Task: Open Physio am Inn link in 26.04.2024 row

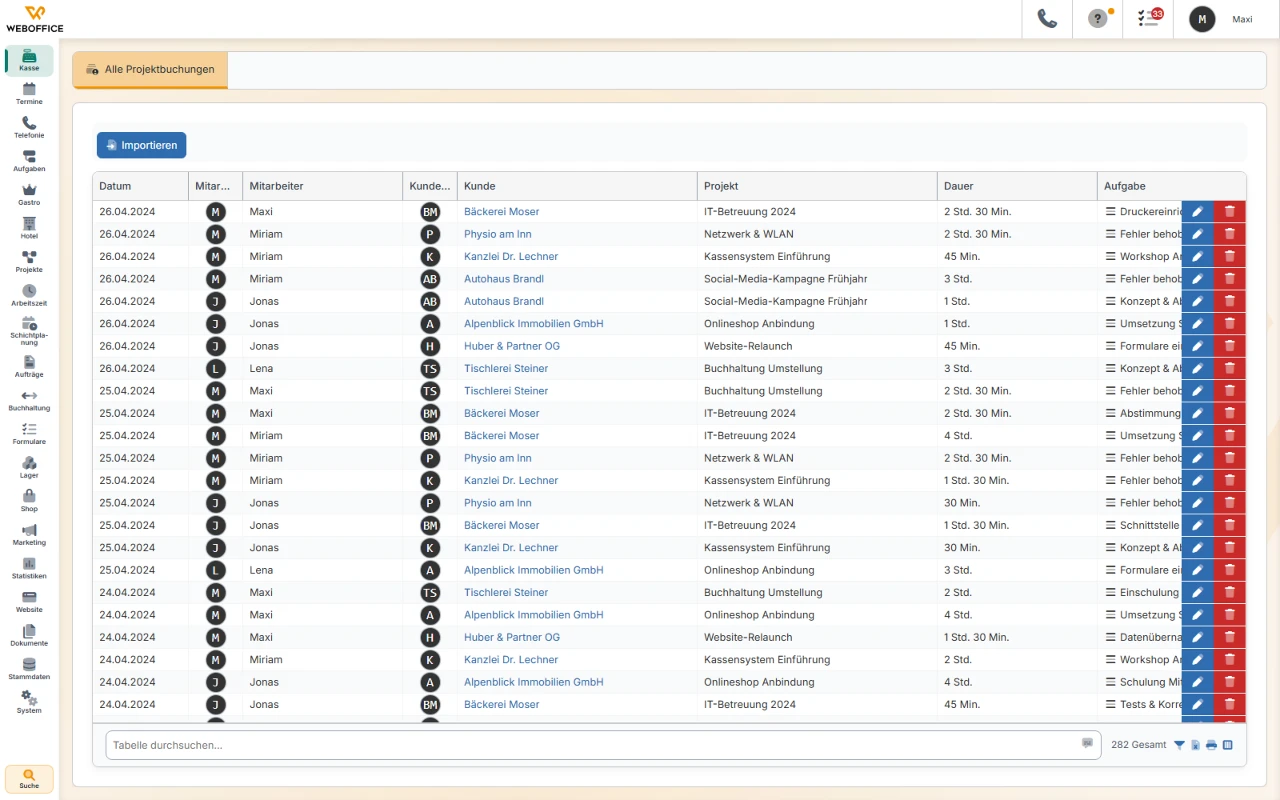Action: pos(498,234)
